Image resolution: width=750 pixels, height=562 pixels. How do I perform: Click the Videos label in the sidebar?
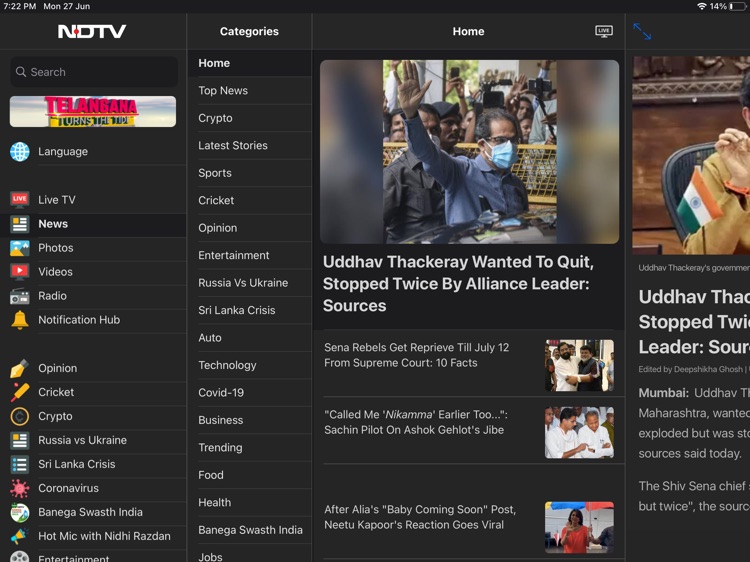click(55, 272)
